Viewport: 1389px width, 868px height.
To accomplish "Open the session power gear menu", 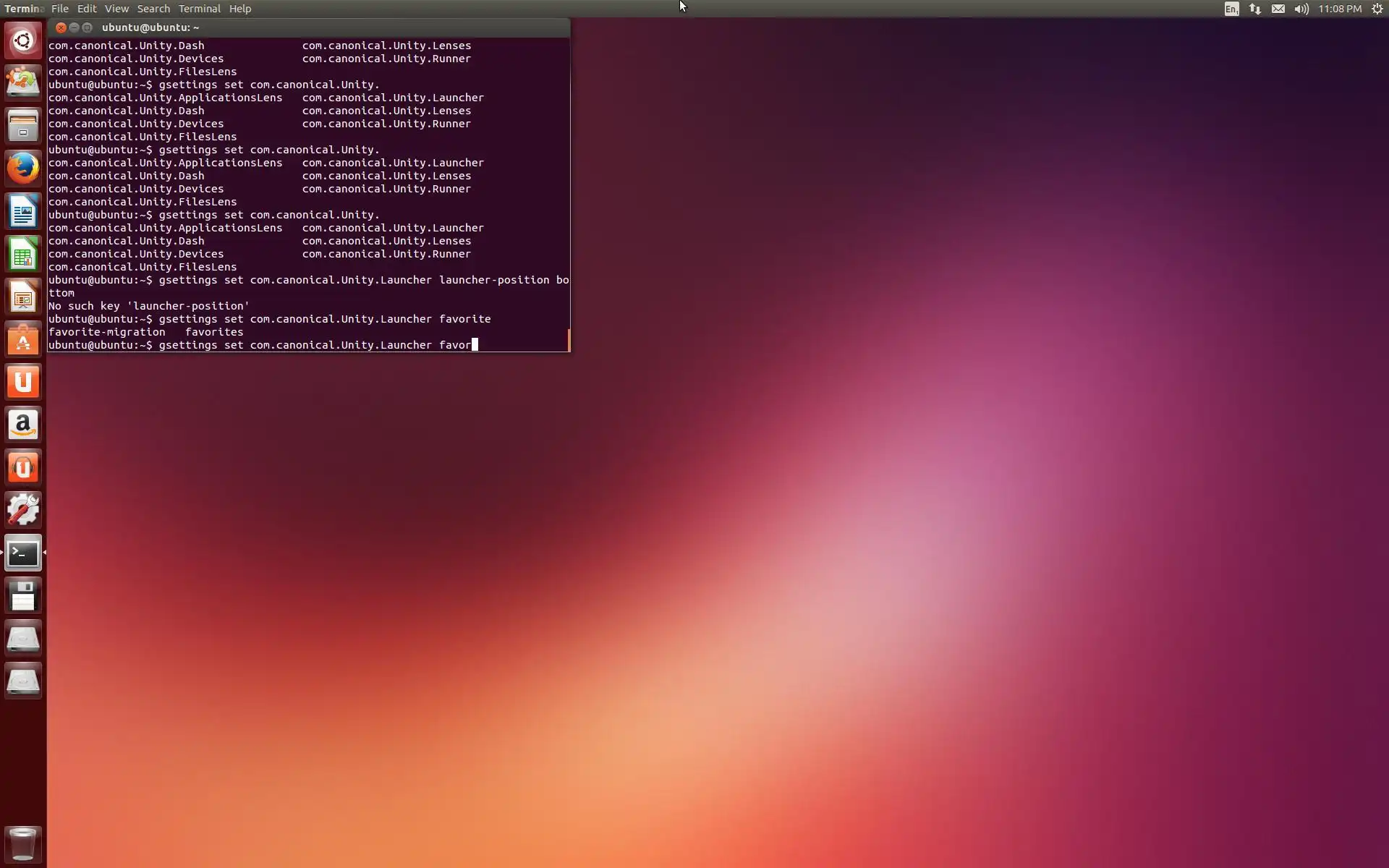I will click(1377, 9).
